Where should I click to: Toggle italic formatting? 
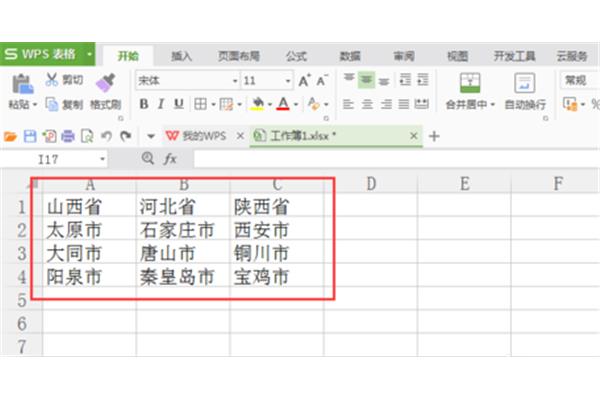[x=161, y=104]
